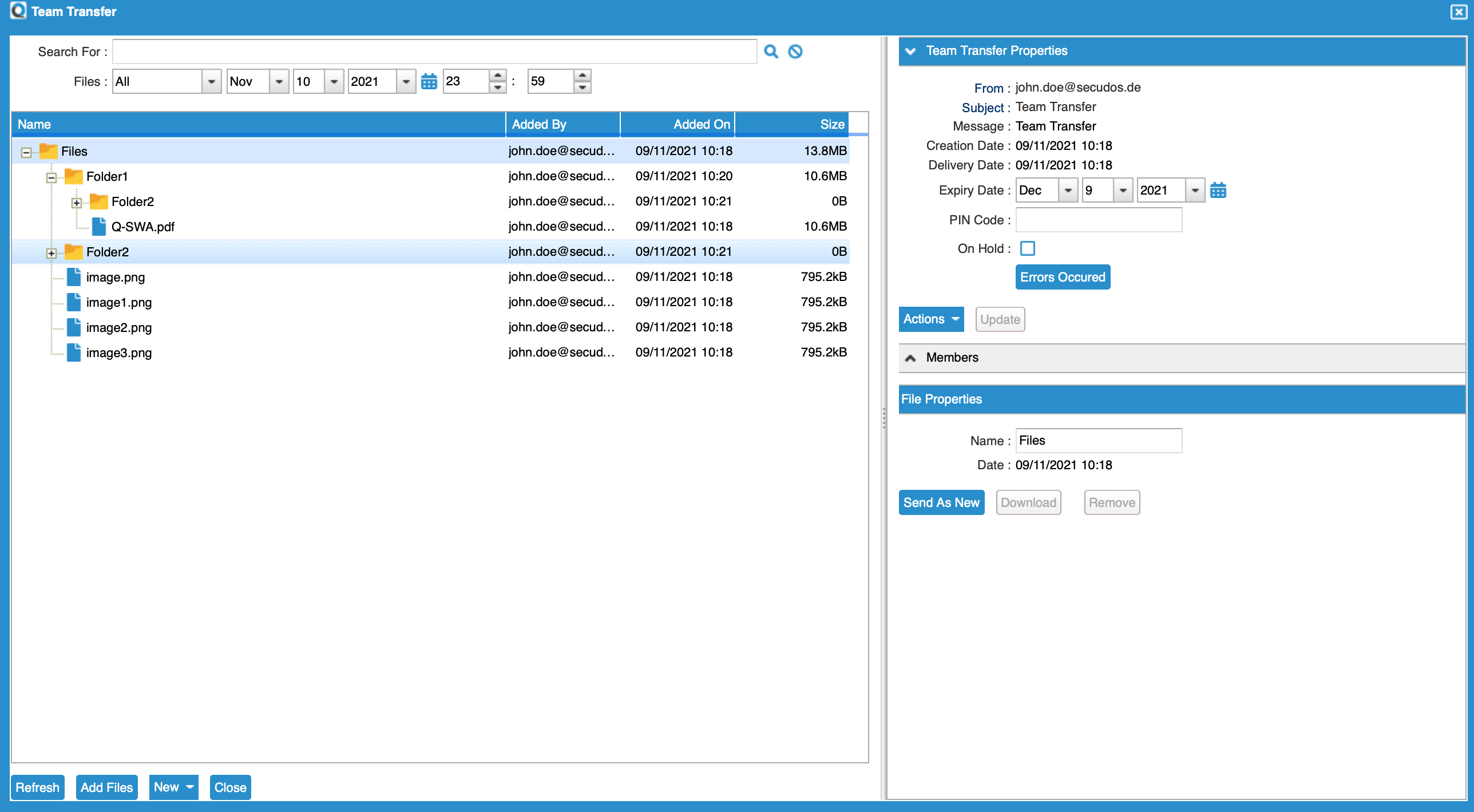
Task: Open the Expiry Date calendar icon
Action: [1218, 190]
